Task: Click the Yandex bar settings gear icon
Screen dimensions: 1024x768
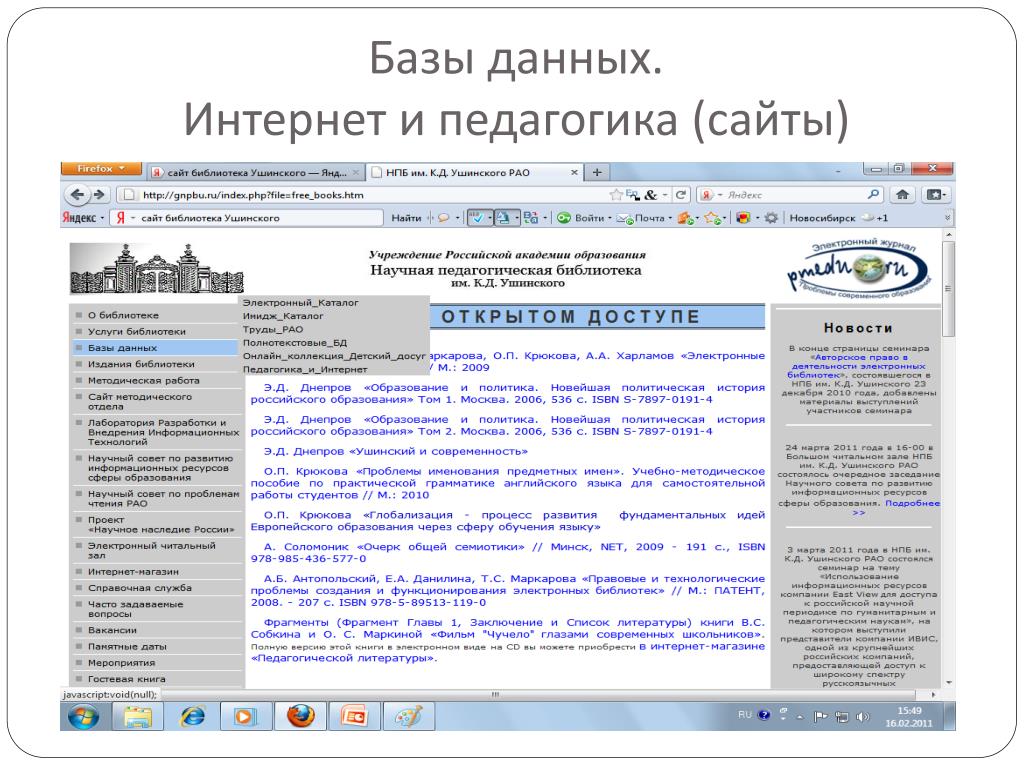Action: (771, 218)
